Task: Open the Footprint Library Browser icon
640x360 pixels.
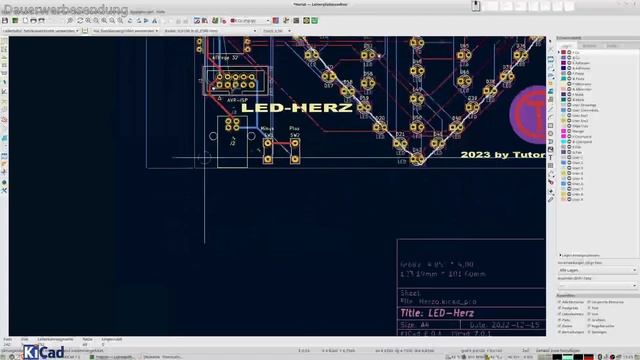Action: (x=205, y=20)
